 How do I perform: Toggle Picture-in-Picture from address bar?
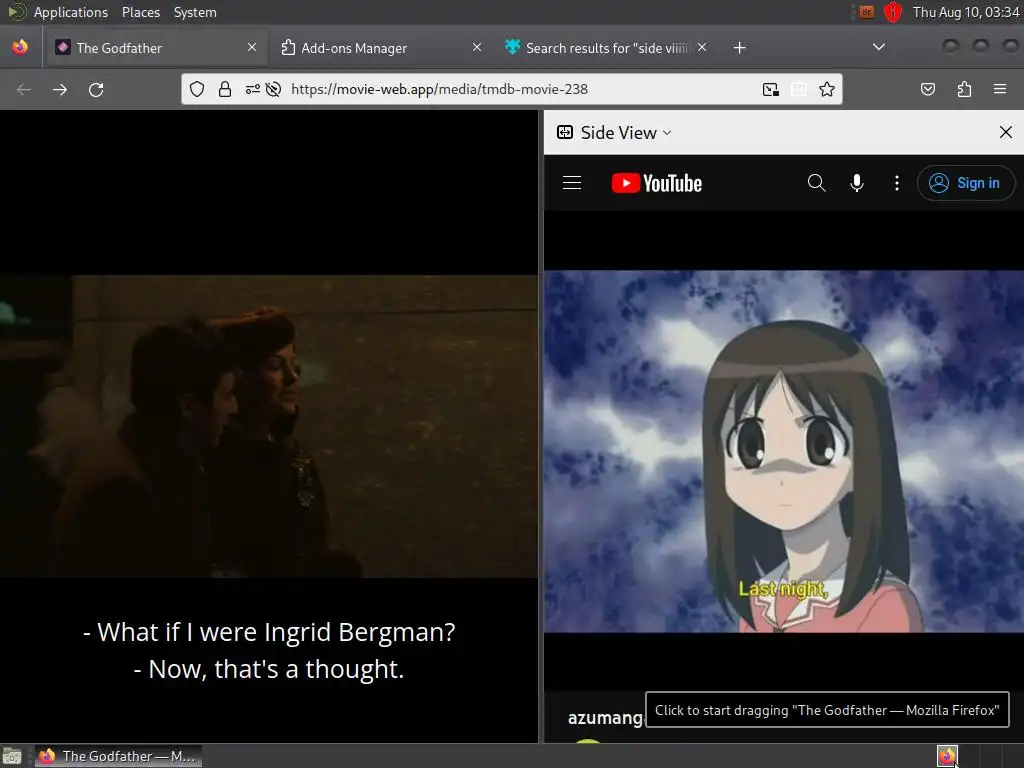771,89
